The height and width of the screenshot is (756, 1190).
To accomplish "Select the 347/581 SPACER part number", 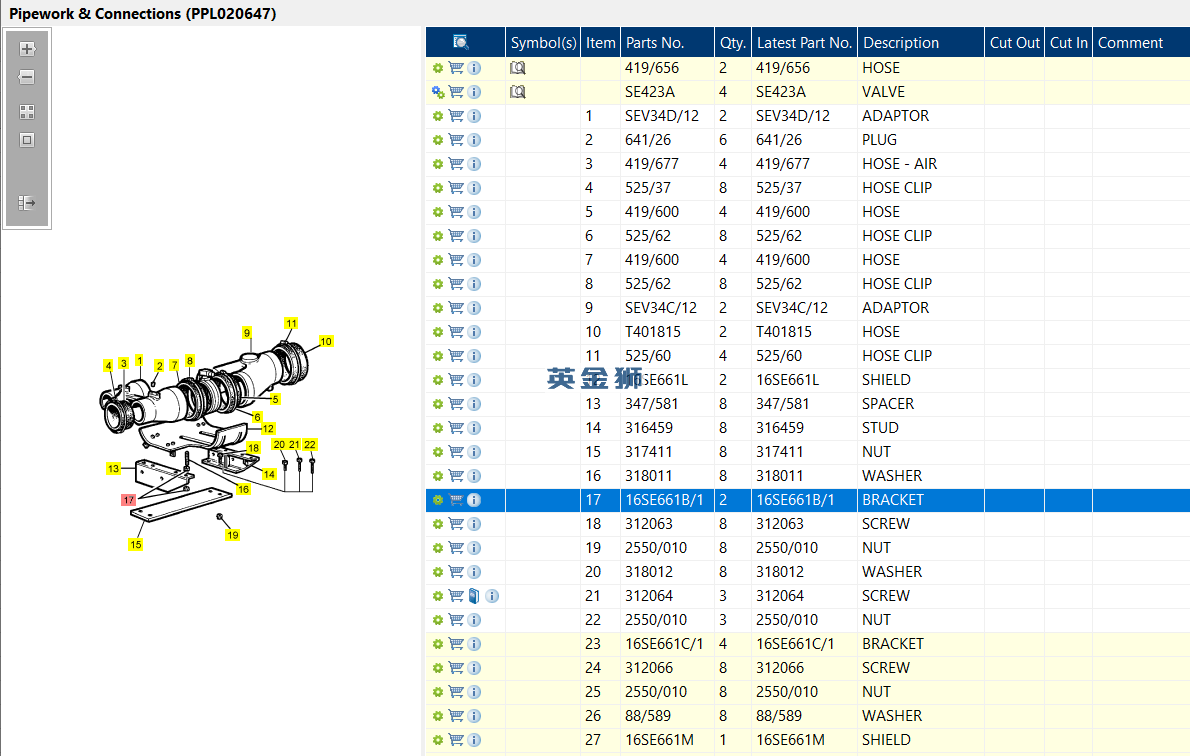I will 651,404.
